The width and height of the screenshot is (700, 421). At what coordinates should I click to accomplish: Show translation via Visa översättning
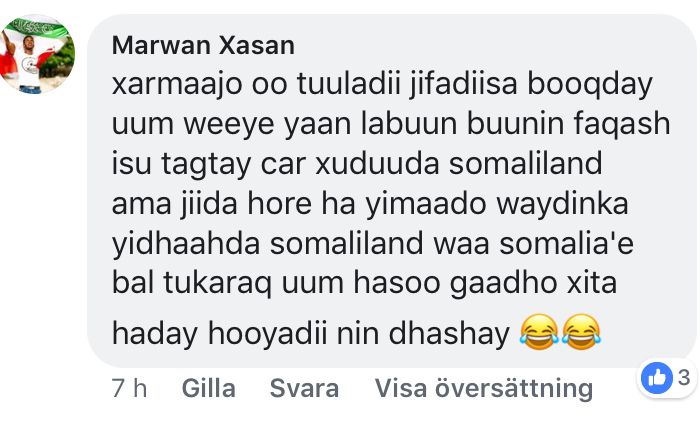click(x=483, y=388)
